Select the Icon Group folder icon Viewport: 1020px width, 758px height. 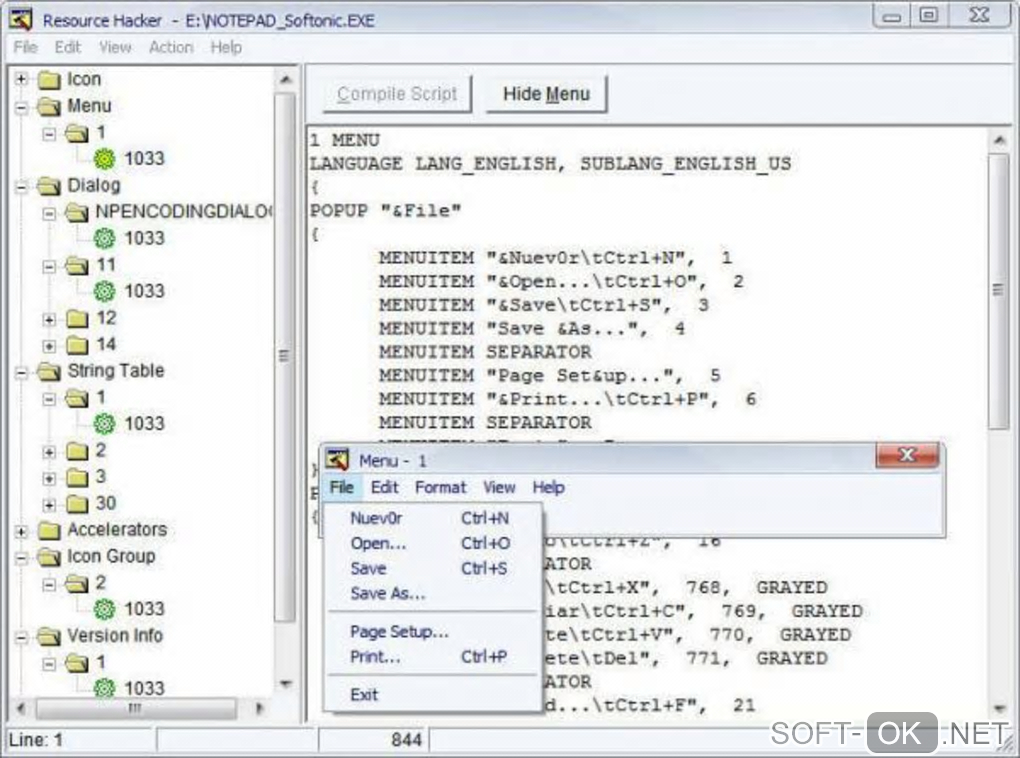click(x=49, y=557)
